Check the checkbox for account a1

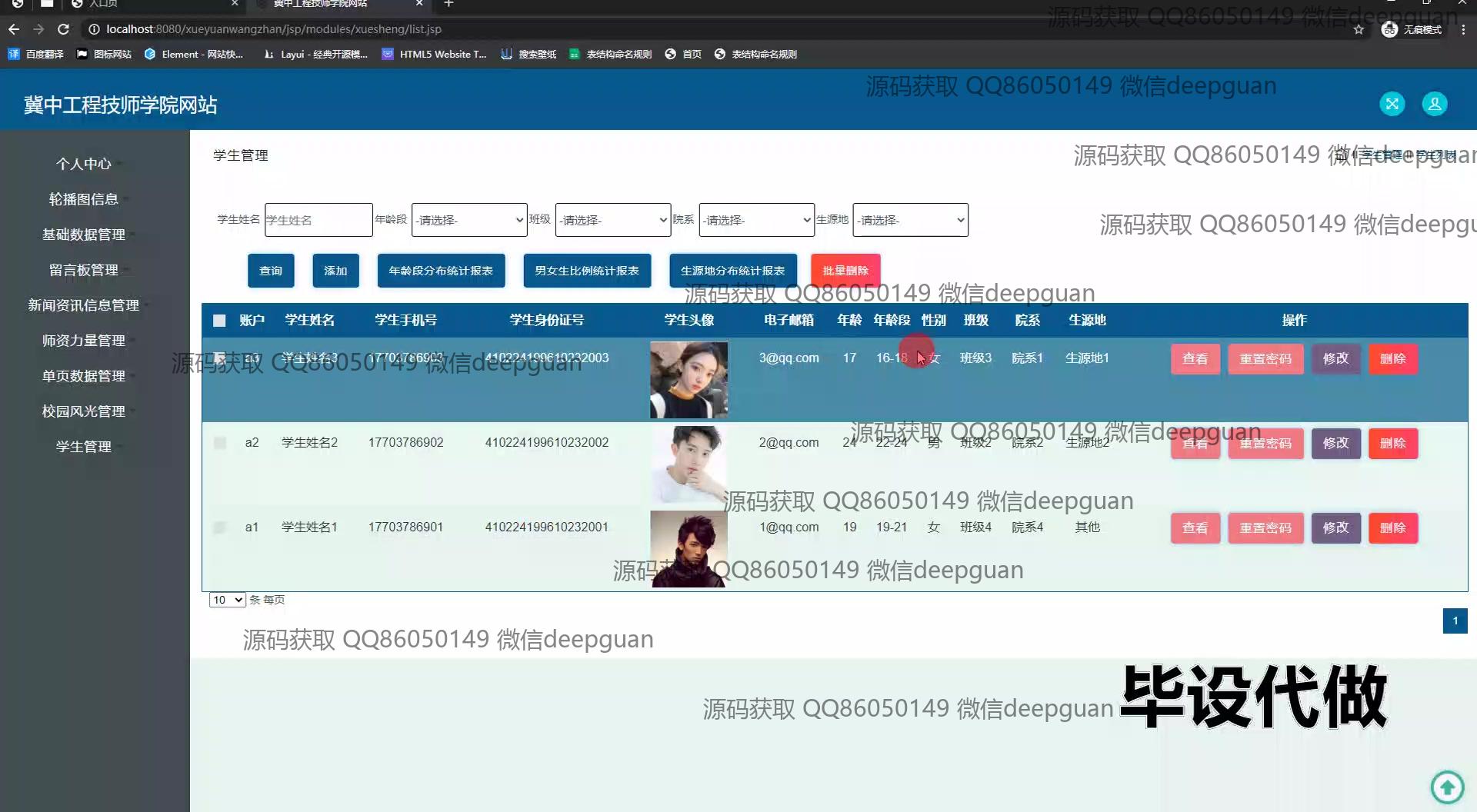click(x=220, y=527)
